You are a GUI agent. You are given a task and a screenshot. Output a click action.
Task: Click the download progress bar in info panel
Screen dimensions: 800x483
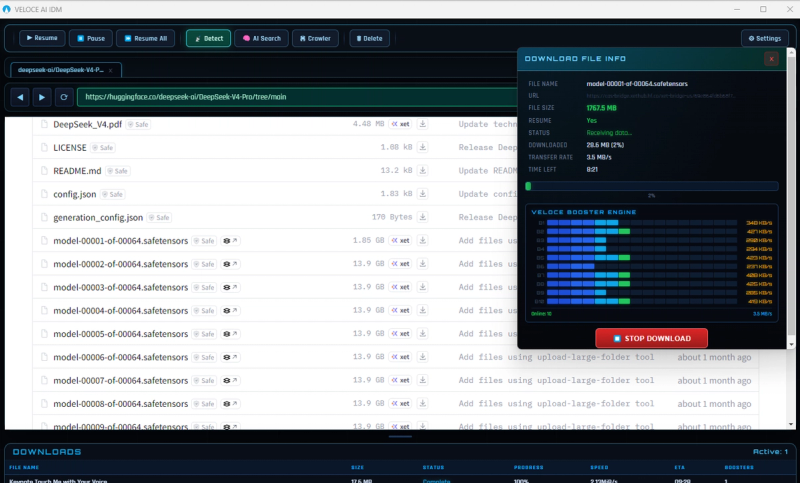click(652, 186)
